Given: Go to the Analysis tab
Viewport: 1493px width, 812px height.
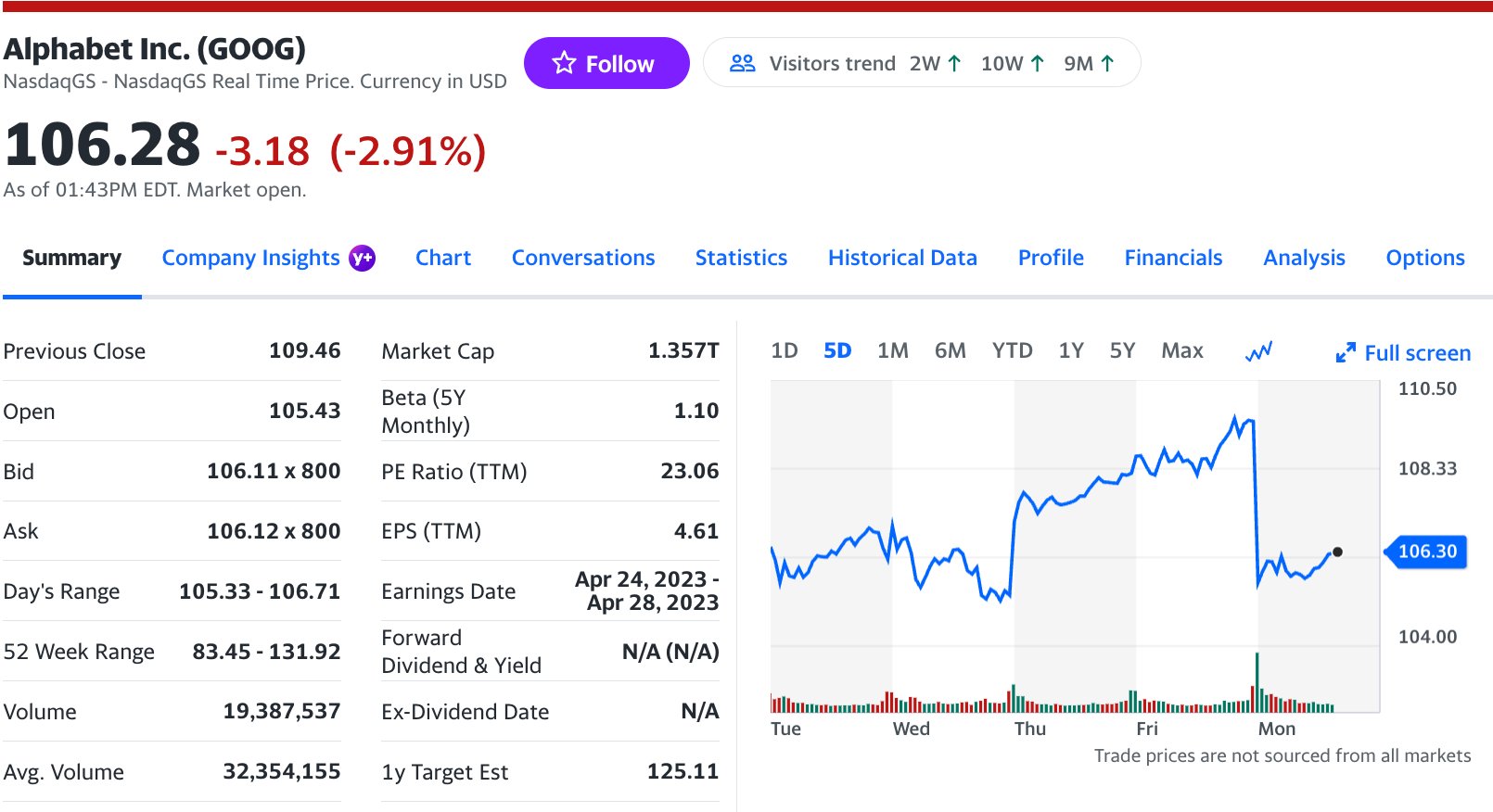Looking at the screenshot, I should click(x=1304, y=258).
